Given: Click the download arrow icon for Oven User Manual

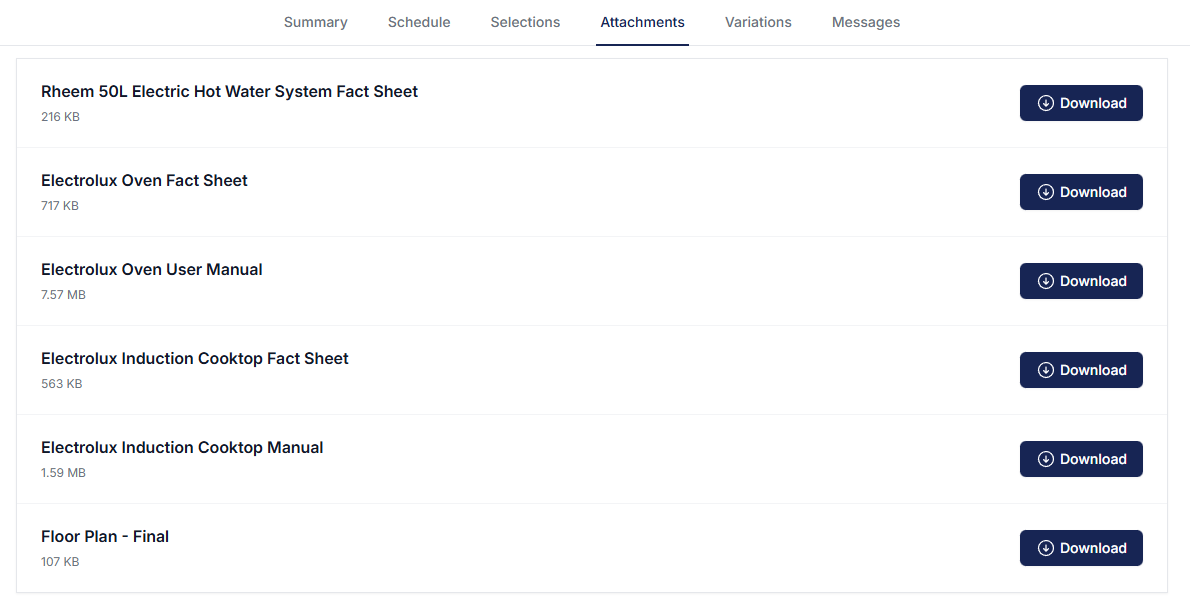Looking at the screenshot, I should (1046, 281).
